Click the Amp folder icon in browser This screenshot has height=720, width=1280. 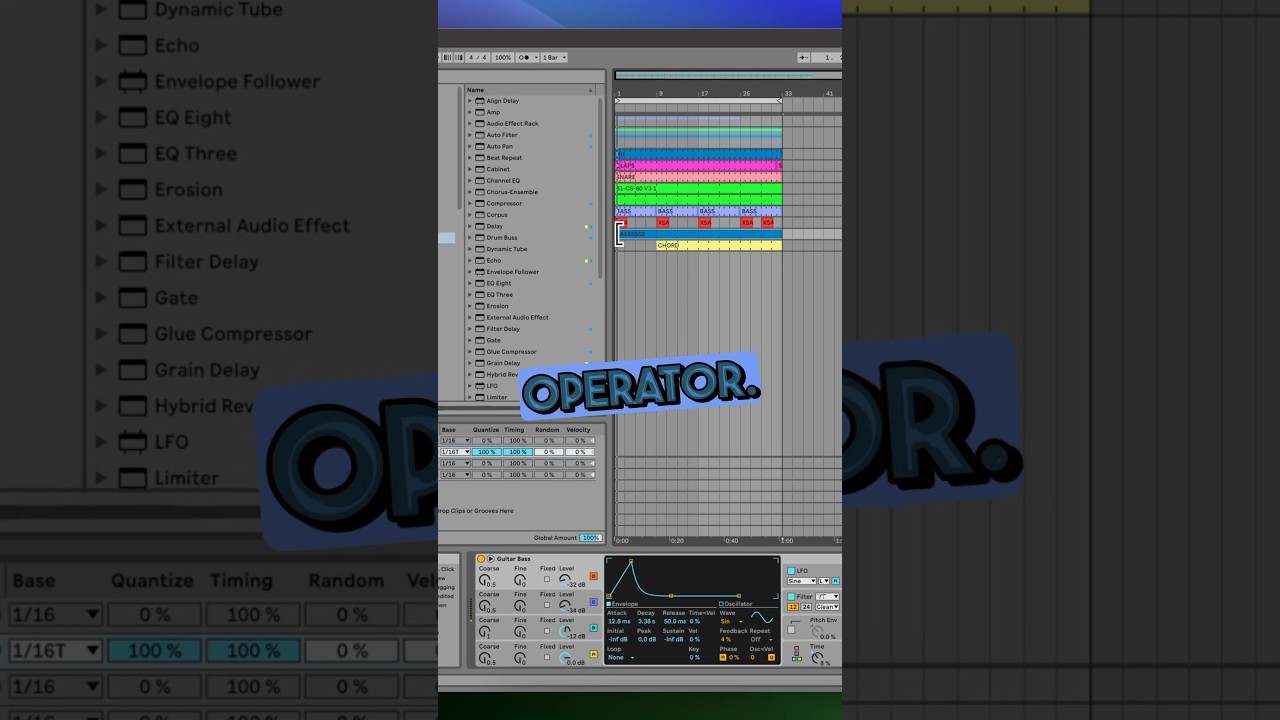pyautogui.click(x=479, y=112)
